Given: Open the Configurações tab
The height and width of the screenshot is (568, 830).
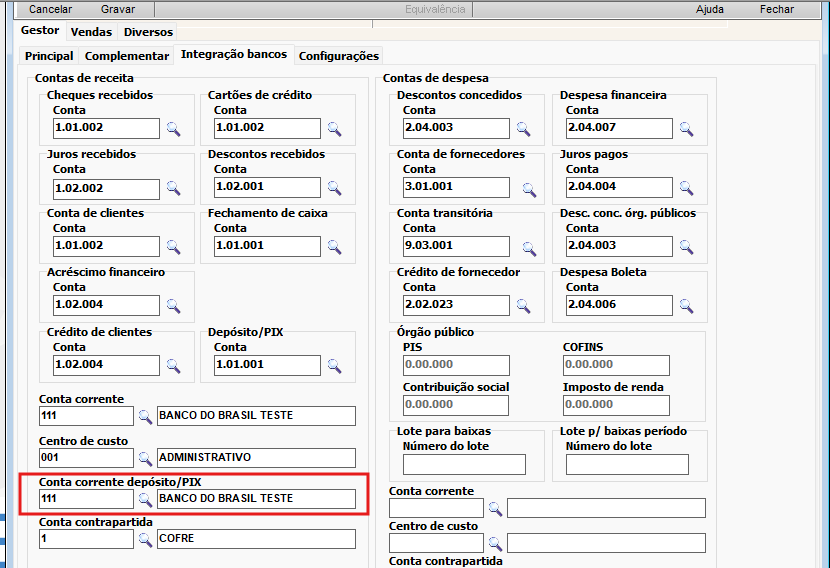Looking at the screenshot, I should coord(339,56).
